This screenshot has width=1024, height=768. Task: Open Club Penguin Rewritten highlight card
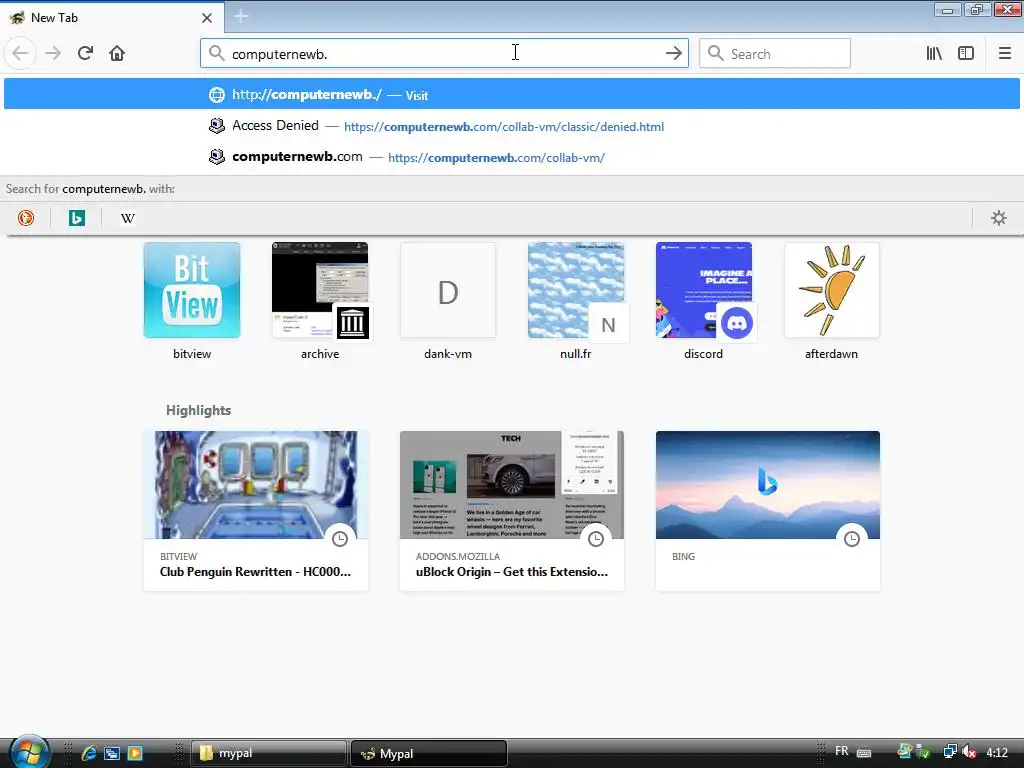[256, 511]
